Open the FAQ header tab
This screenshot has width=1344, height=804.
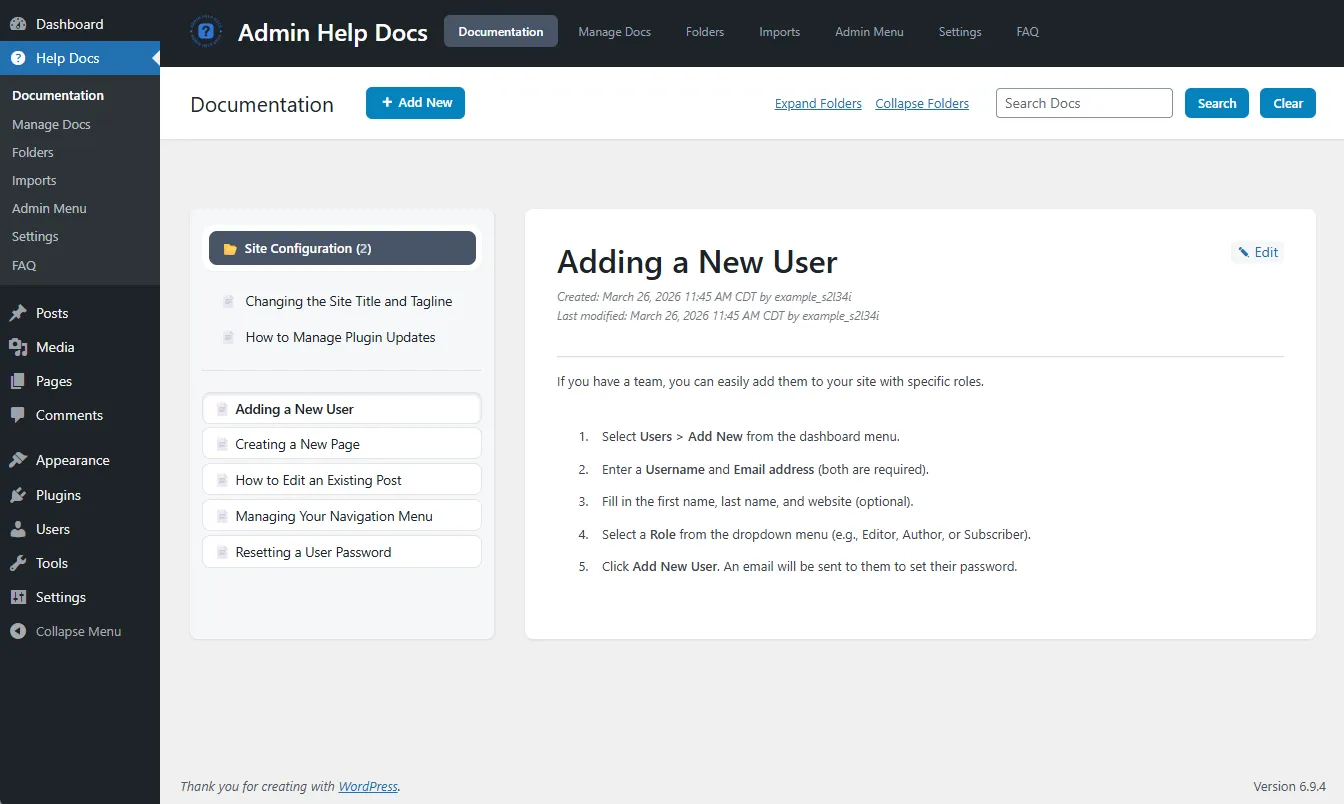pyautogui.click(x=1028, y=32)
